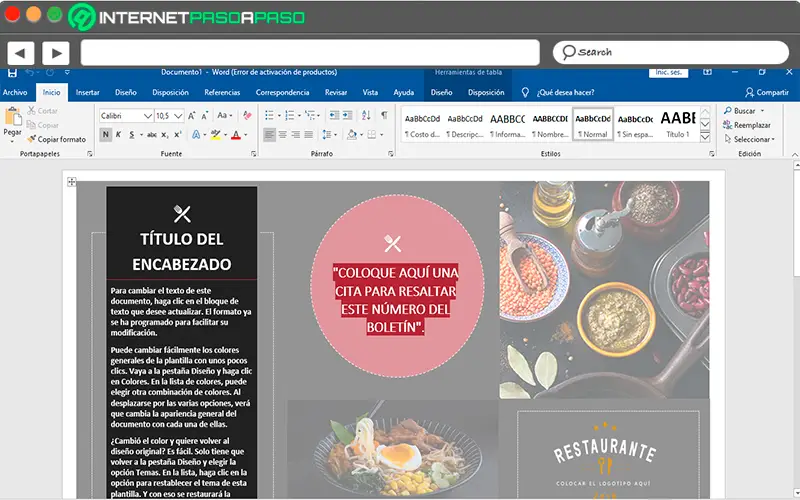Insert a numbered list
800x500 pixels.
pos(289,116)
